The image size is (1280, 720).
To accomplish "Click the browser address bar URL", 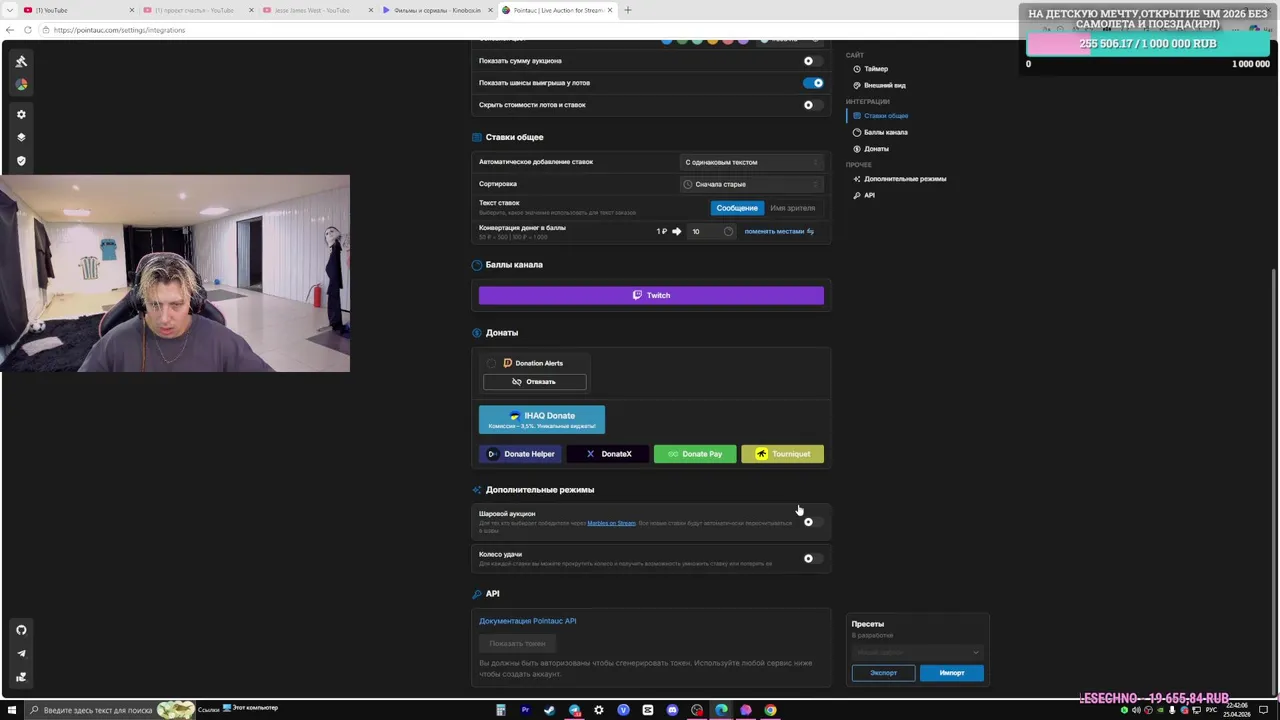I will point(119,30).
